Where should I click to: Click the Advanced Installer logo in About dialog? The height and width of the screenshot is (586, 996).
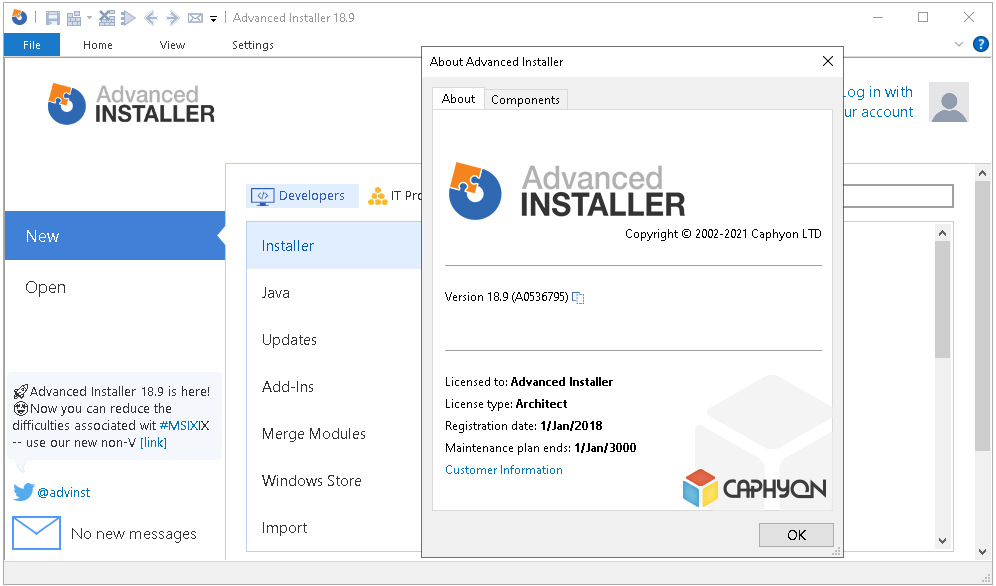(567, 192)
